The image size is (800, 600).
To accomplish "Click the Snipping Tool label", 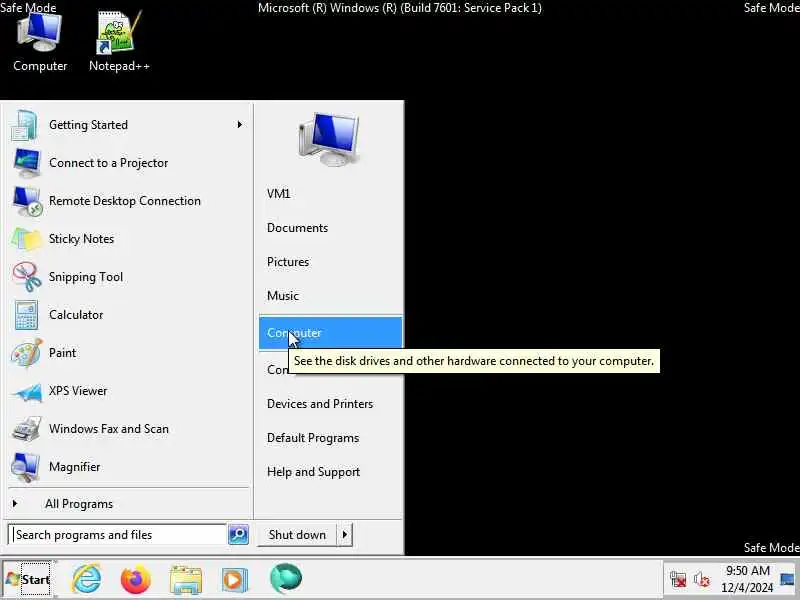I will pos(86,277).
